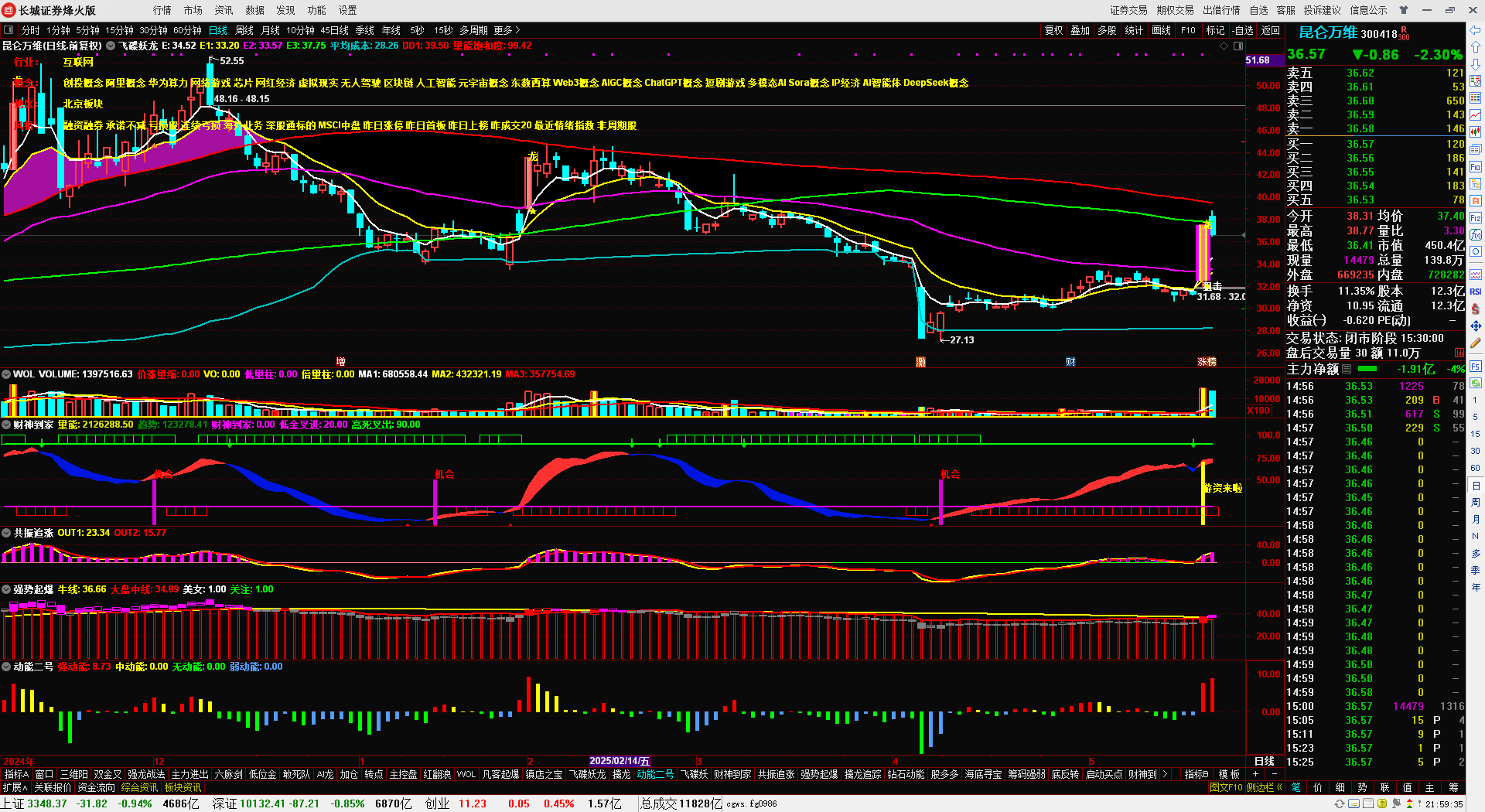
Task: Click the 月 period shortcut in right sidebar
Action: click(1476, 519)
